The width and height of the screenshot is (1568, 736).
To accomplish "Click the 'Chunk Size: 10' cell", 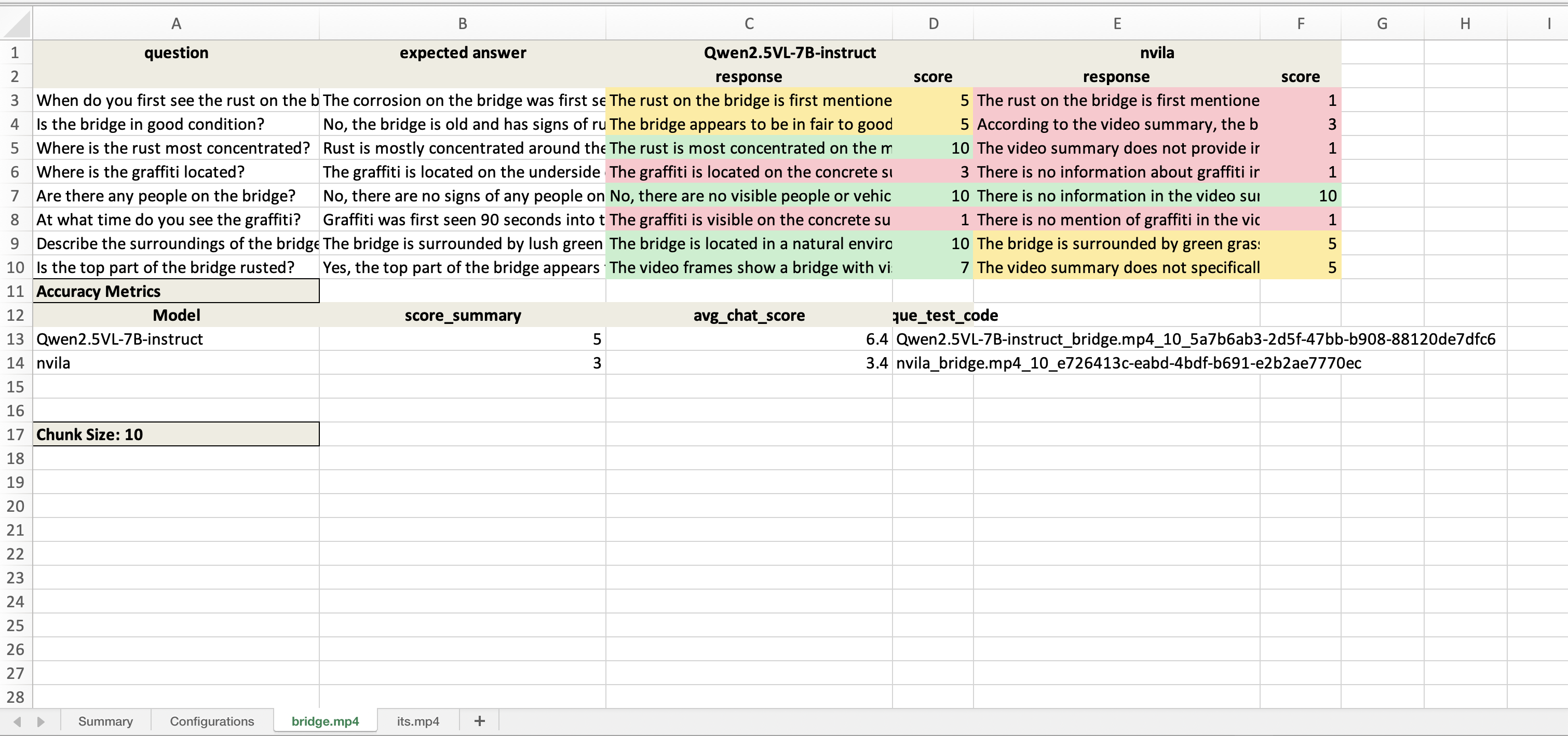I will click(176, 434).
